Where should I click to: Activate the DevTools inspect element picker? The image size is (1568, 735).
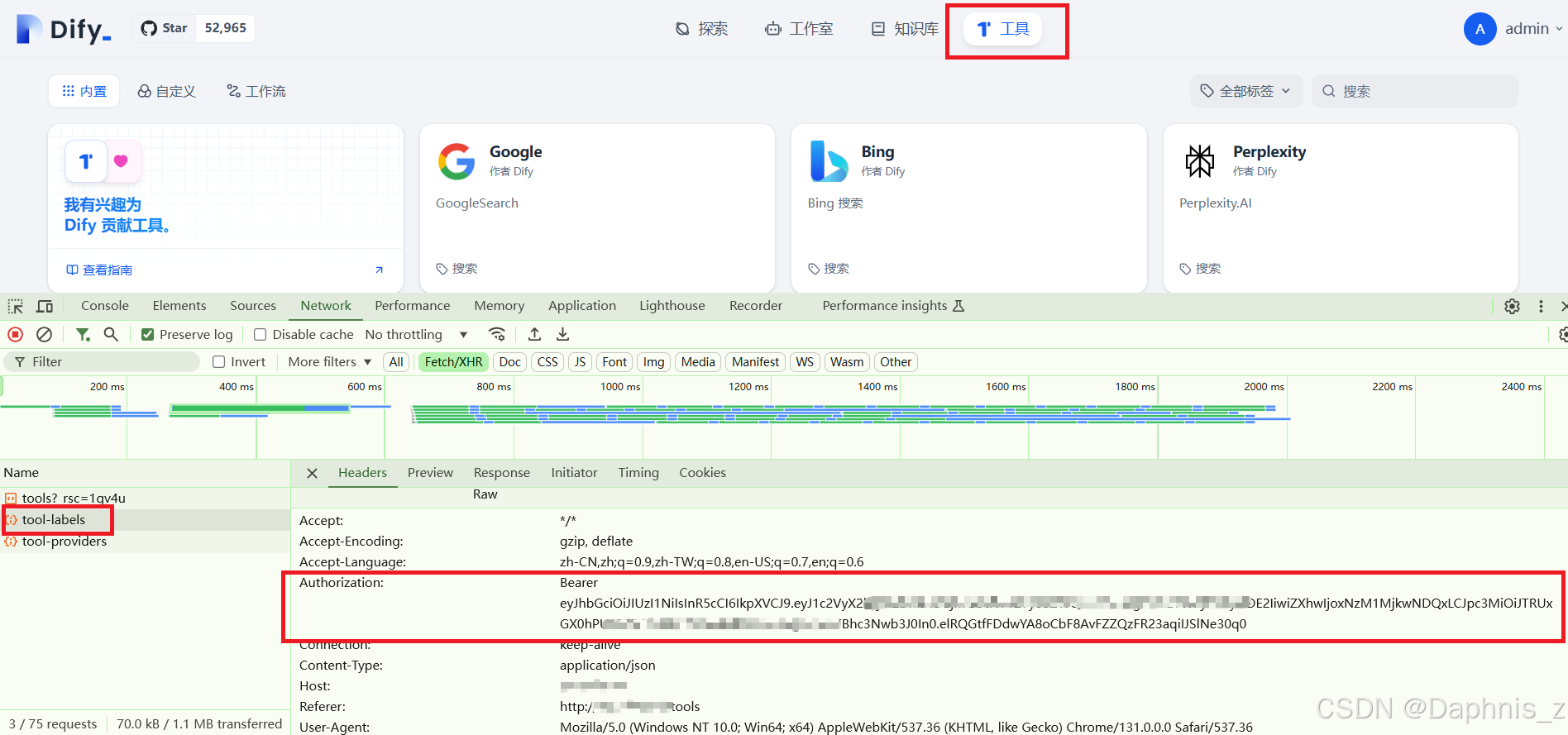[16, 307]
